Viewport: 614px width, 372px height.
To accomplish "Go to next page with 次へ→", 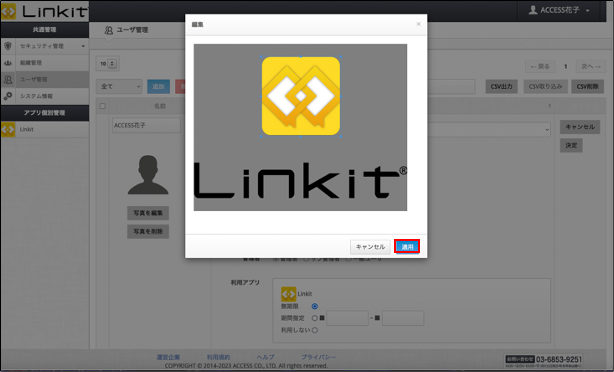I will 591,67.
